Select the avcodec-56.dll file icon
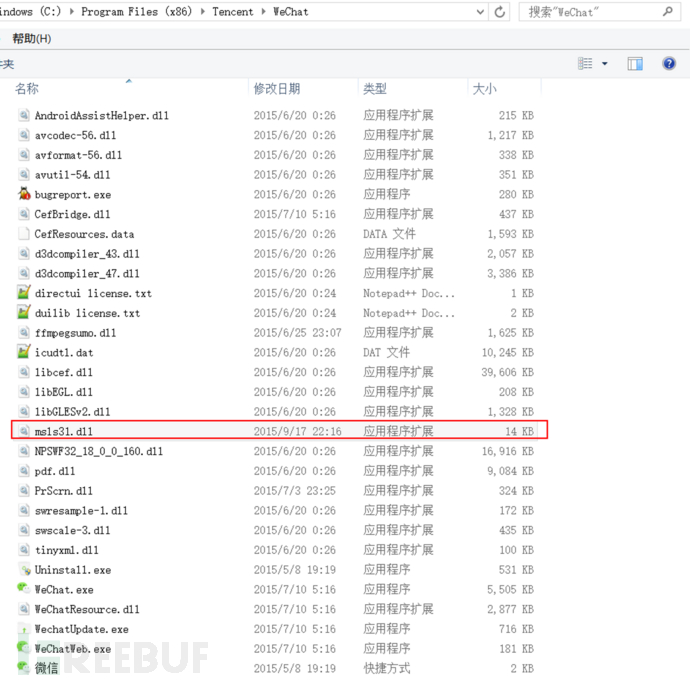Image resolution: width=690 pixels, height=682 pixels. point(24,135)
